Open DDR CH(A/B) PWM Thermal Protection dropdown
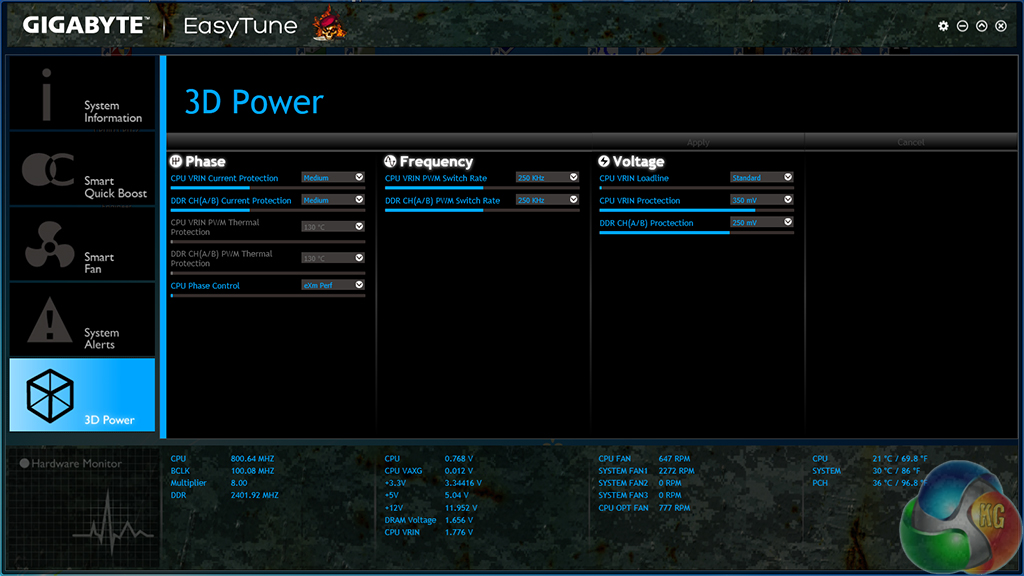This screenshot has width=1024, height=576. tap(332, 258)
